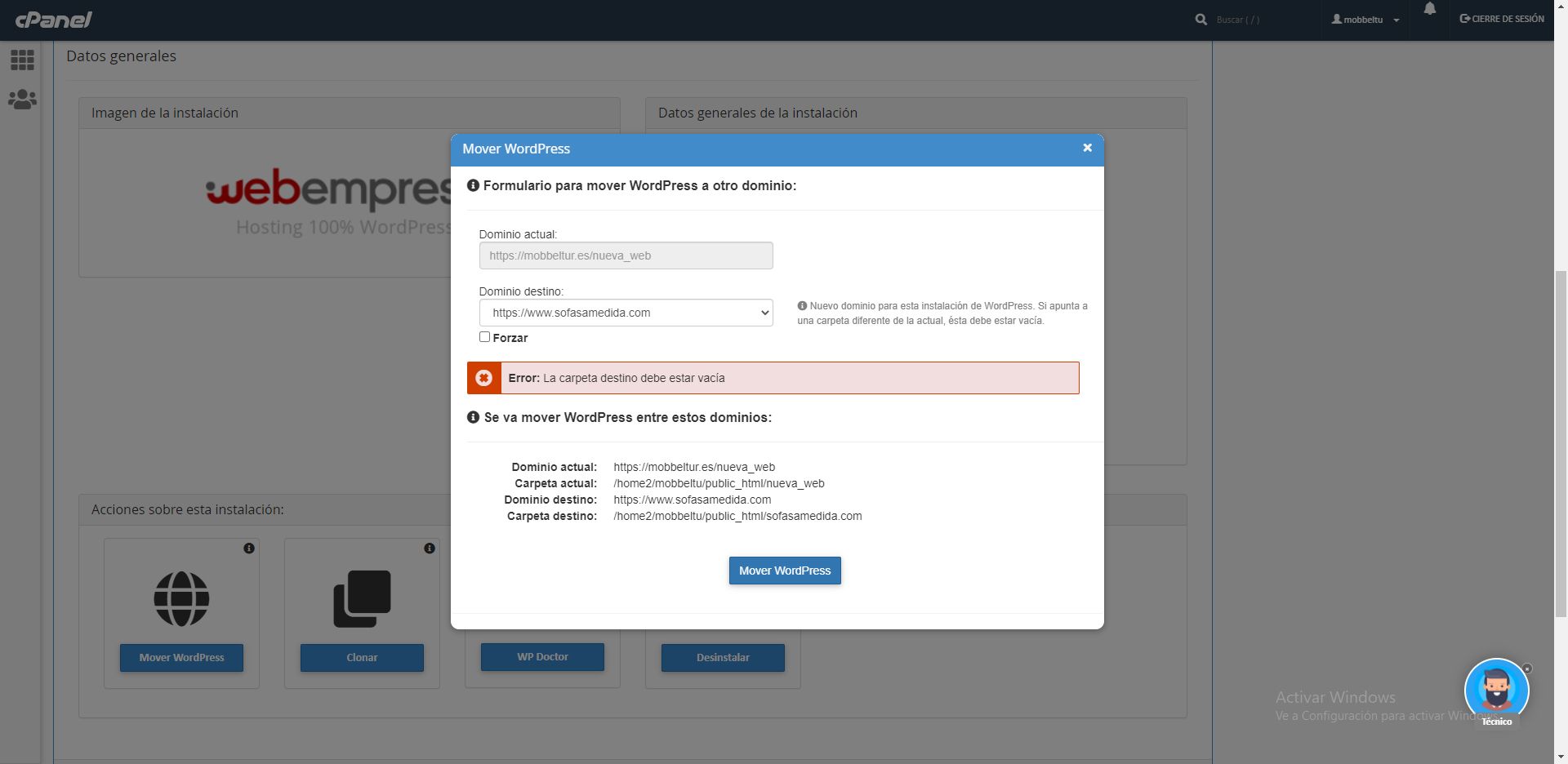Click the Forzar label text
This screenshot has width=1568, height=764.
[x=510, y=338]
